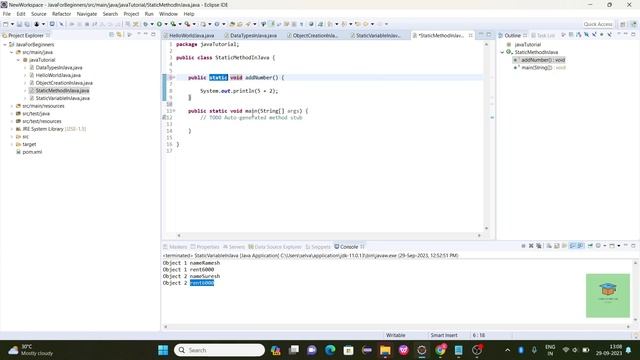Click the green Run button in toolbar
Image resolution: width=640 pixels, height=360 pixels.
[x=160, y=24]
